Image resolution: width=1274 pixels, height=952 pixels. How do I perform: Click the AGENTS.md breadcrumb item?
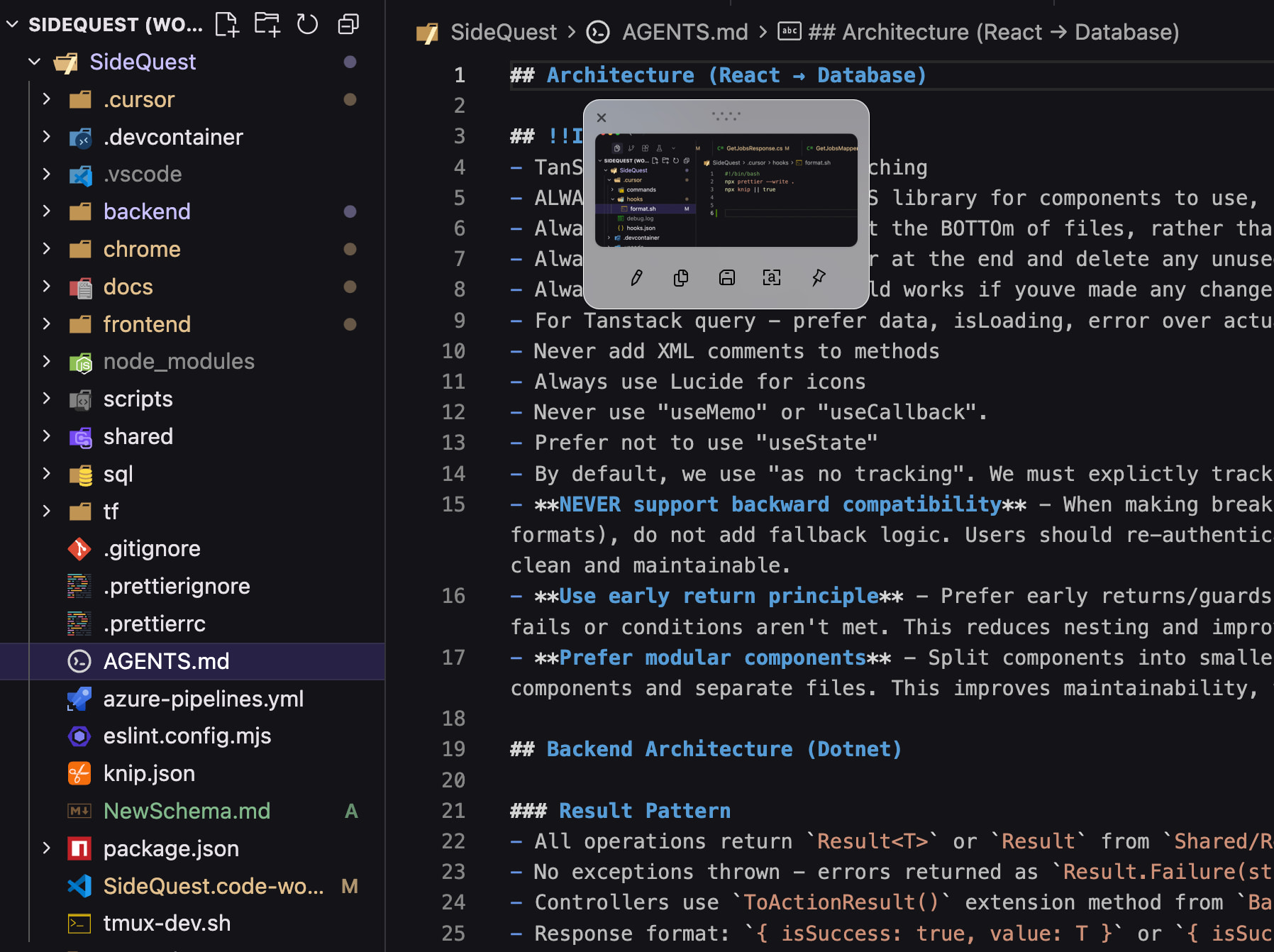tap(685, 32)
